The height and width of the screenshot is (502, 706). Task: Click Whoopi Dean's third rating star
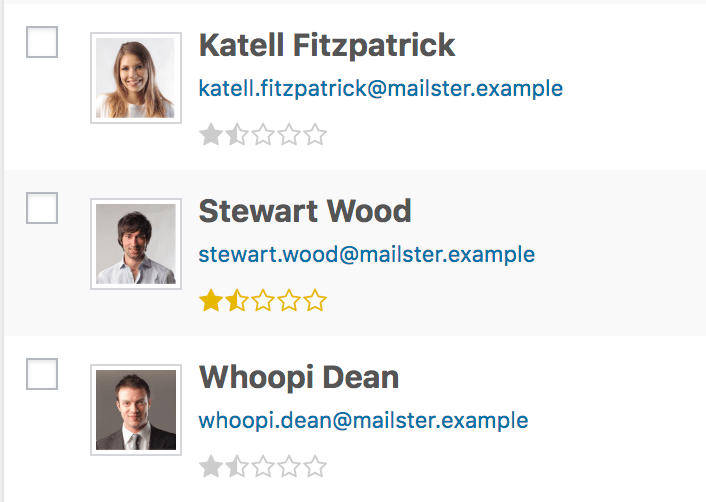point(263,467)
